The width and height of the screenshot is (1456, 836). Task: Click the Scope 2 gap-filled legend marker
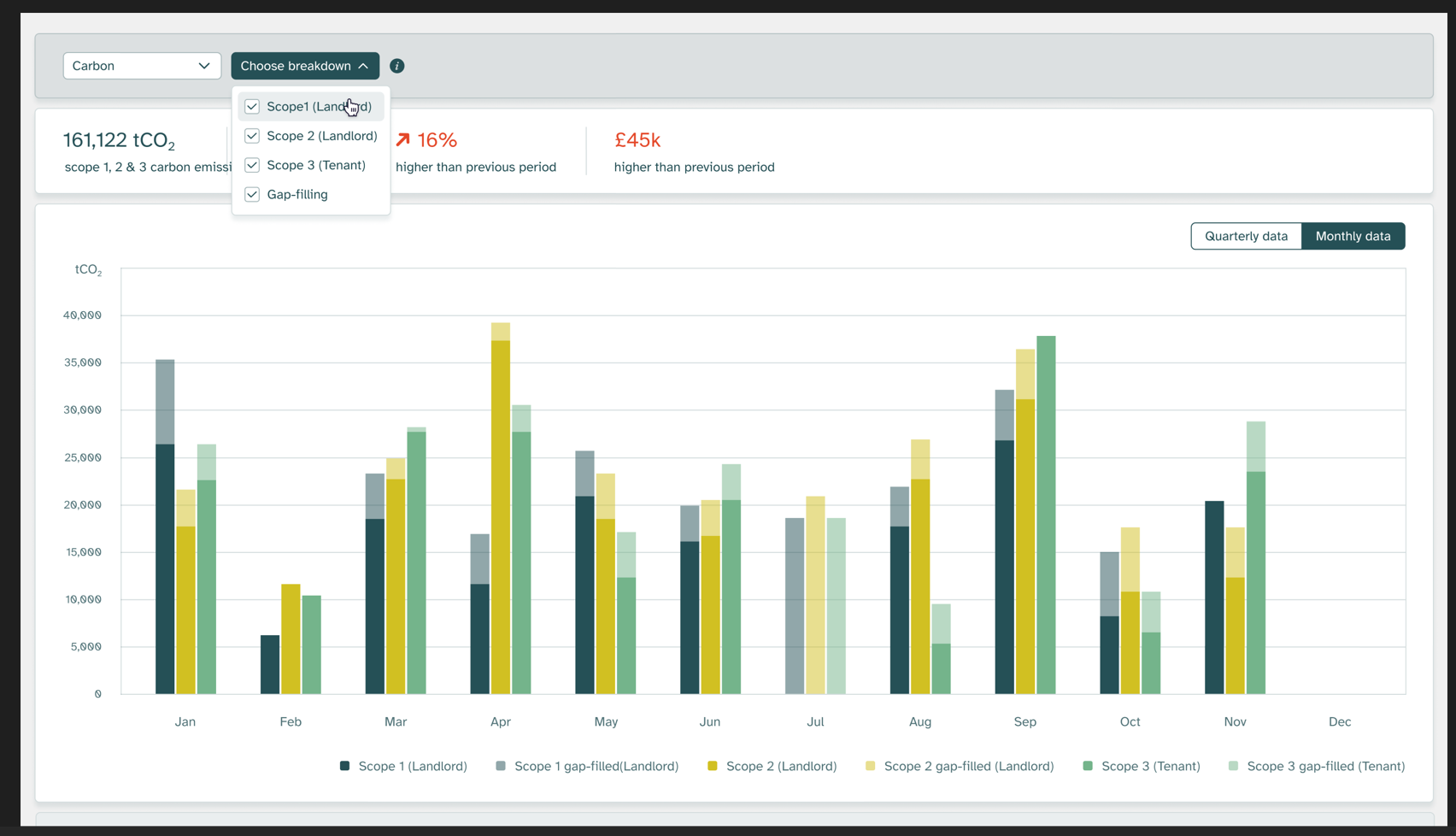point(871,766)
